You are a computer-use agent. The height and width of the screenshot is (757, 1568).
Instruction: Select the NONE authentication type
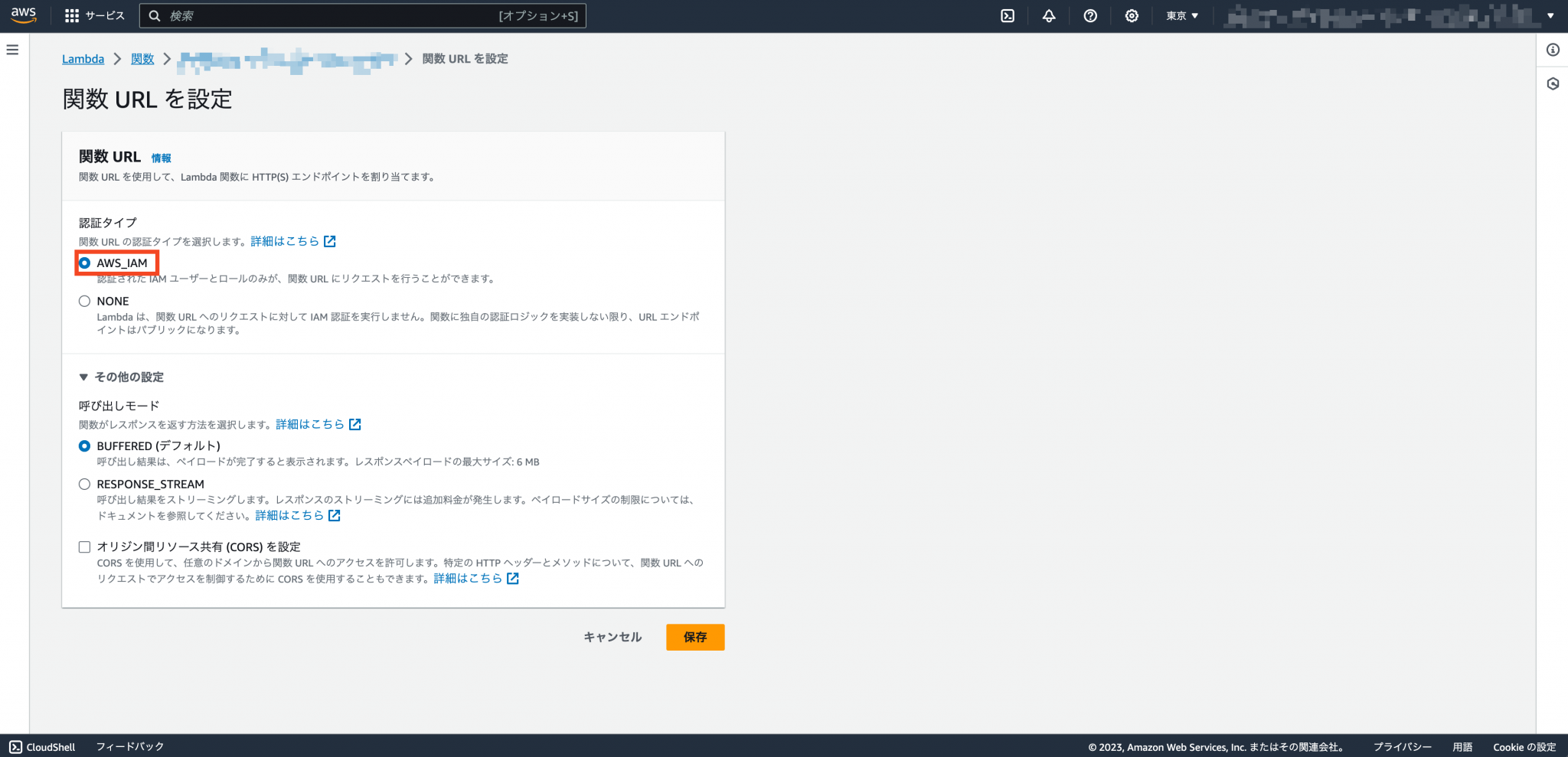[84, 301]
